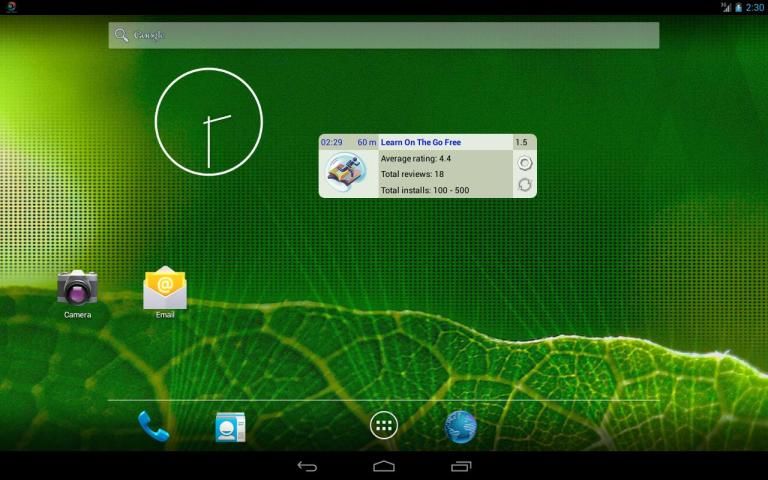Tap the status bar clock showing 2:30
This screenshot has width=768, height=480.
click(x=754, y=7)
